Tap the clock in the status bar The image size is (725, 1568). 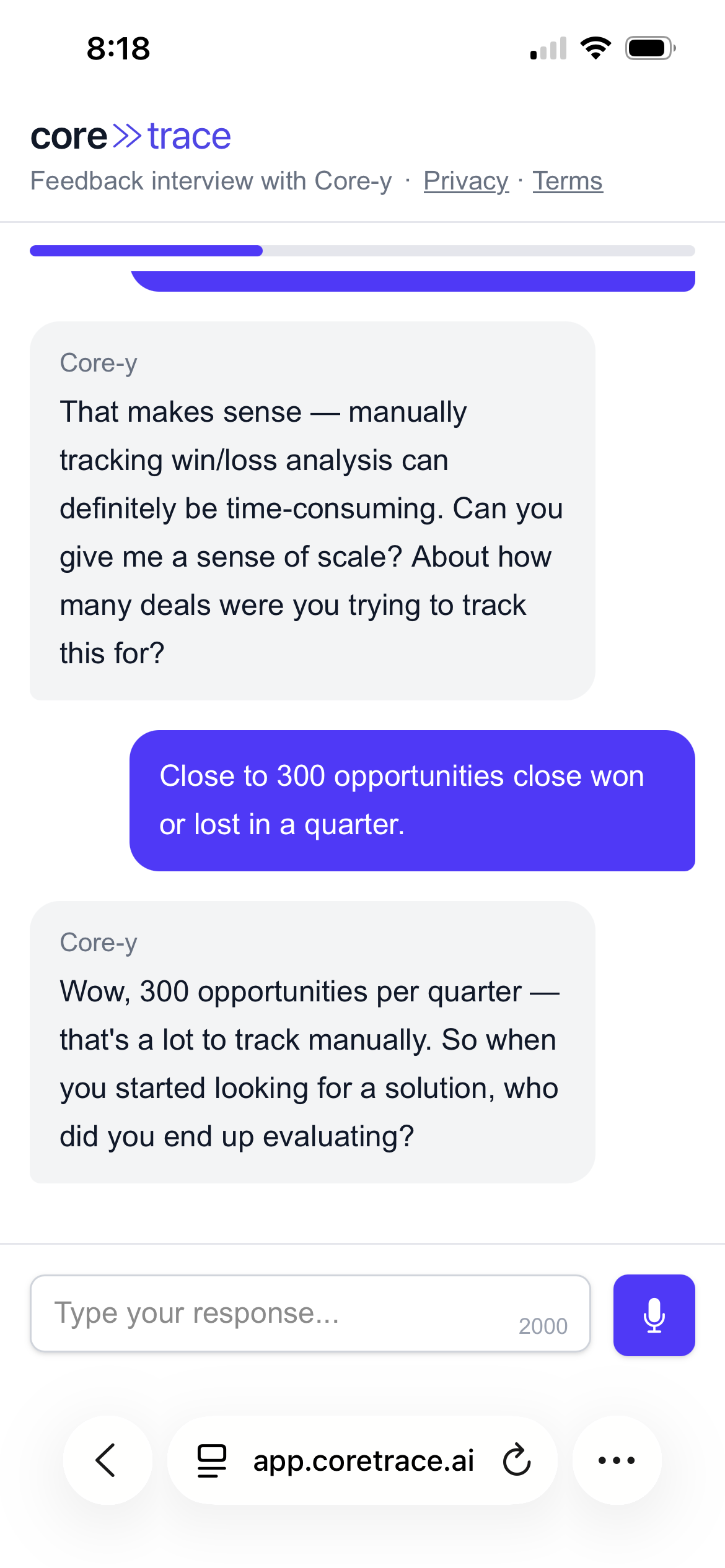(118, 49)
